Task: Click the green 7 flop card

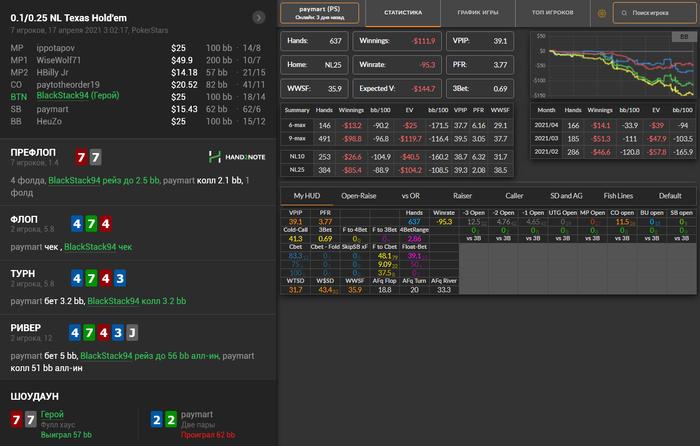Action: 91,224
